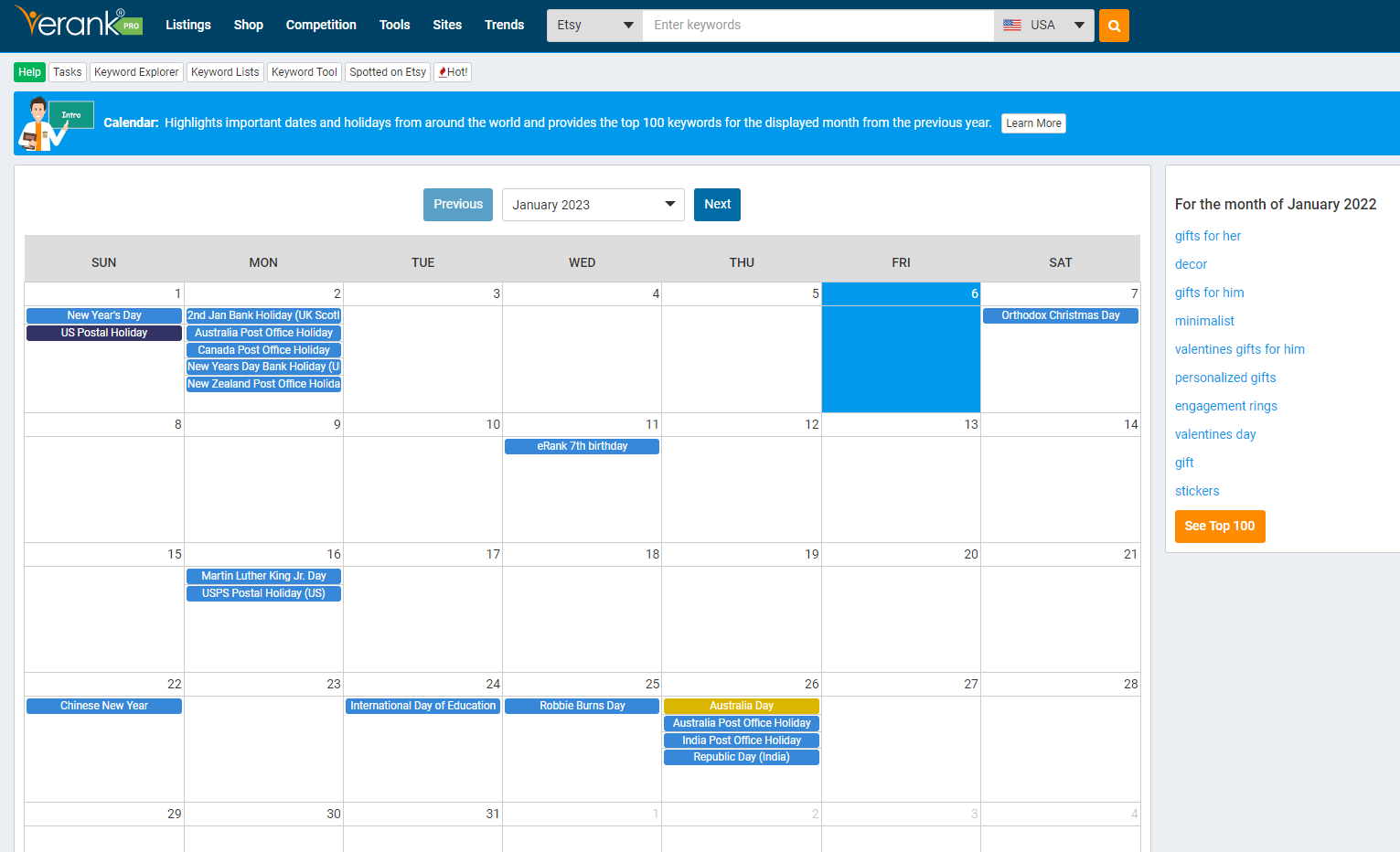Select the New Years Day Bank Holiday event
The width and height of the screenshot is (1400, 852).
[263, 367]
